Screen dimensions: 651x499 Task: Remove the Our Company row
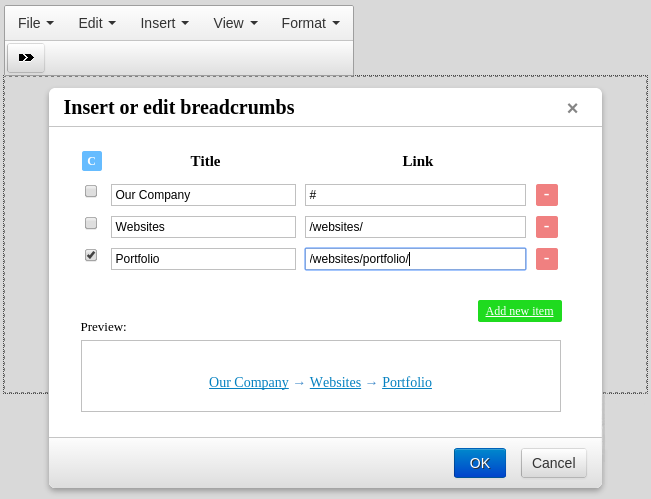point(546,195)
